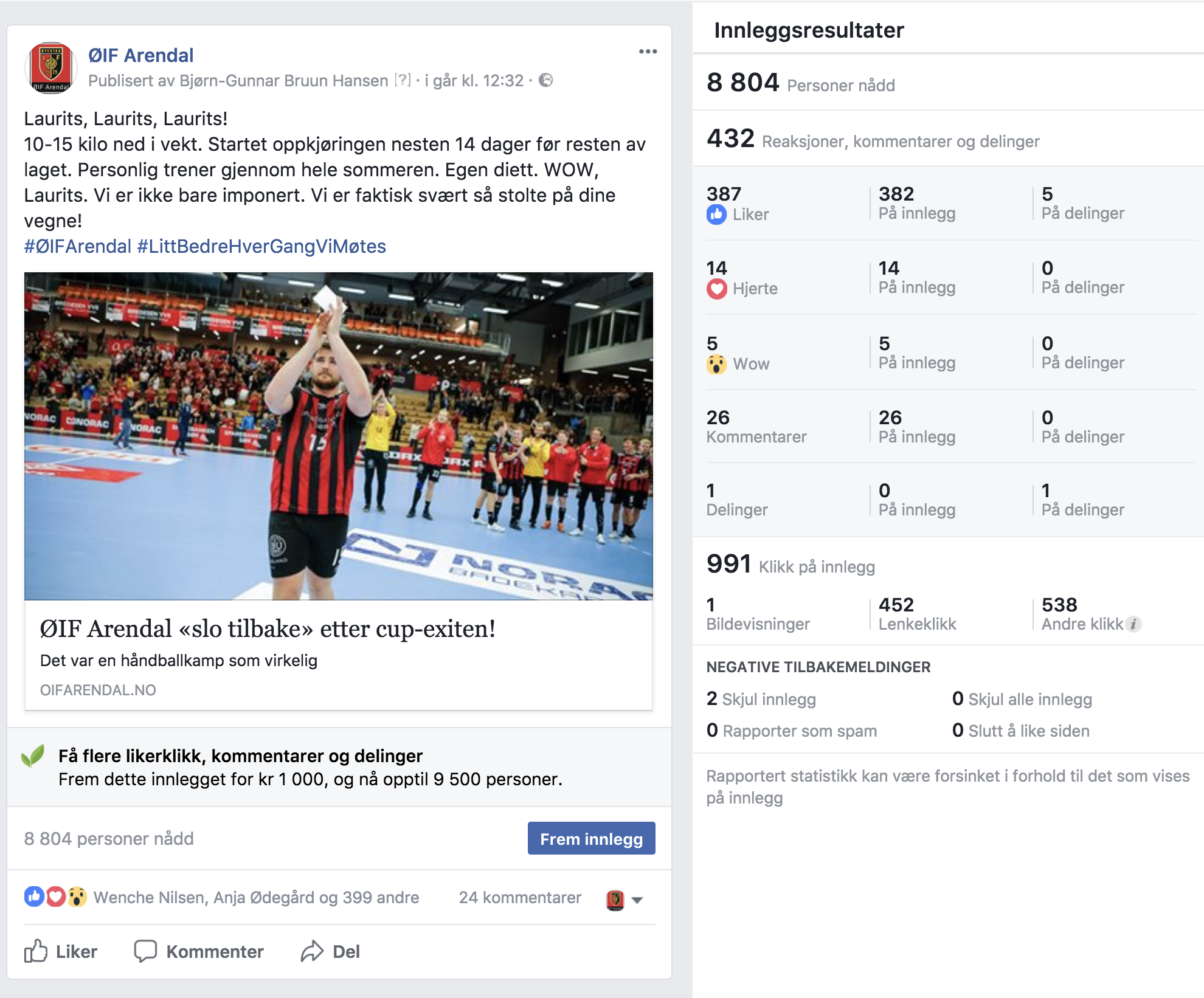Open the 24 kommentarer link
Viewport: 1204px width, 998px height.
tap(520, 898)
